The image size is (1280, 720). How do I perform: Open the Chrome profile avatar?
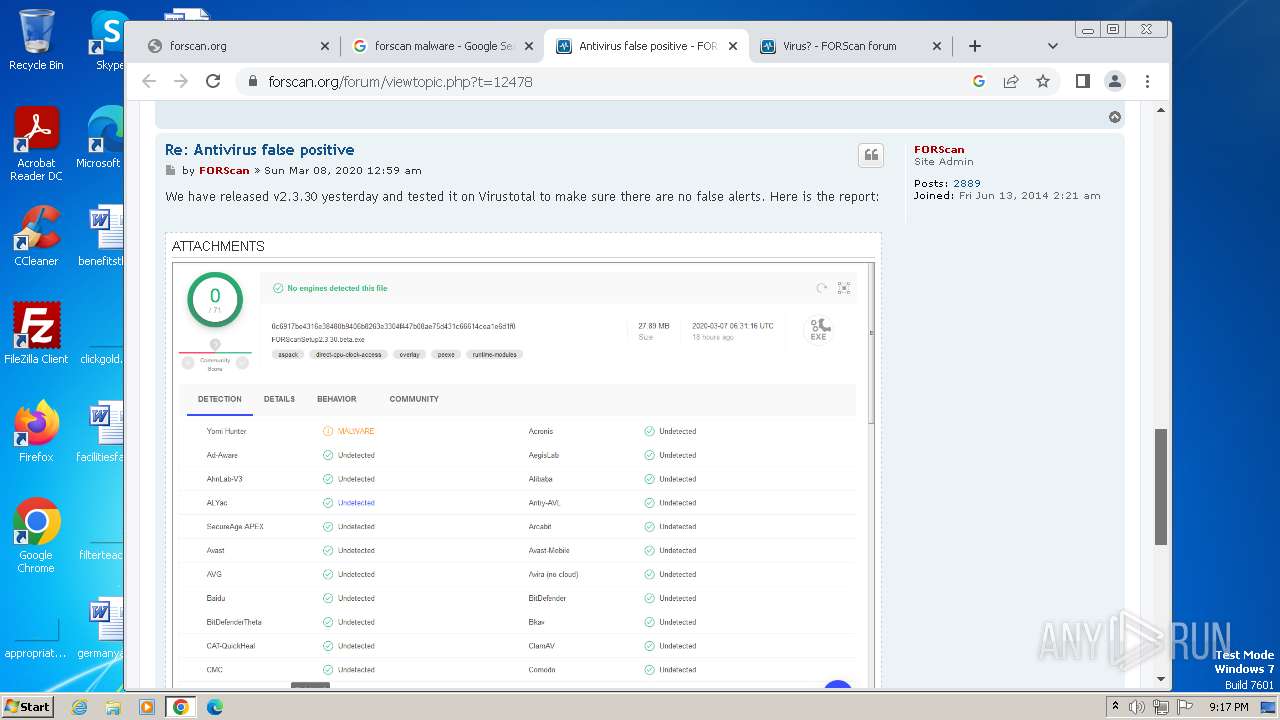[x=1115, y=81]
